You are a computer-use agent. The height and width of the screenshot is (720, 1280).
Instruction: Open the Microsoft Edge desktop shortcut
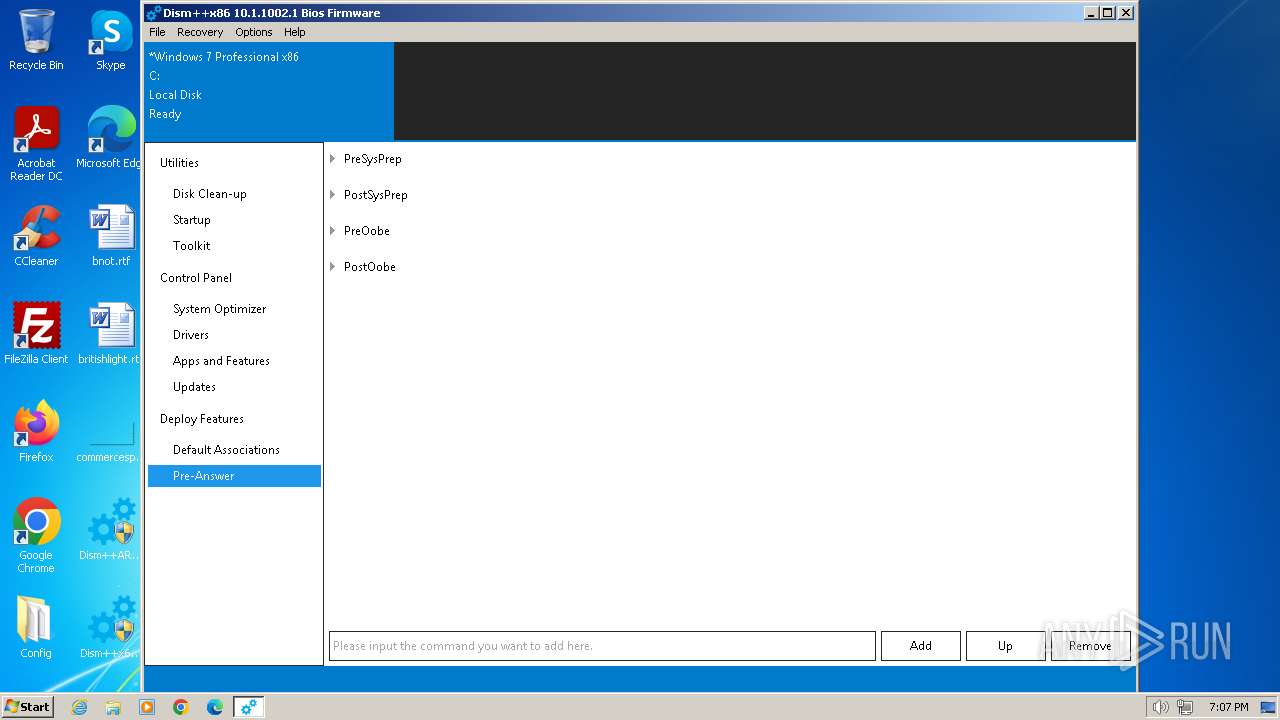click(x=111, y=138)
